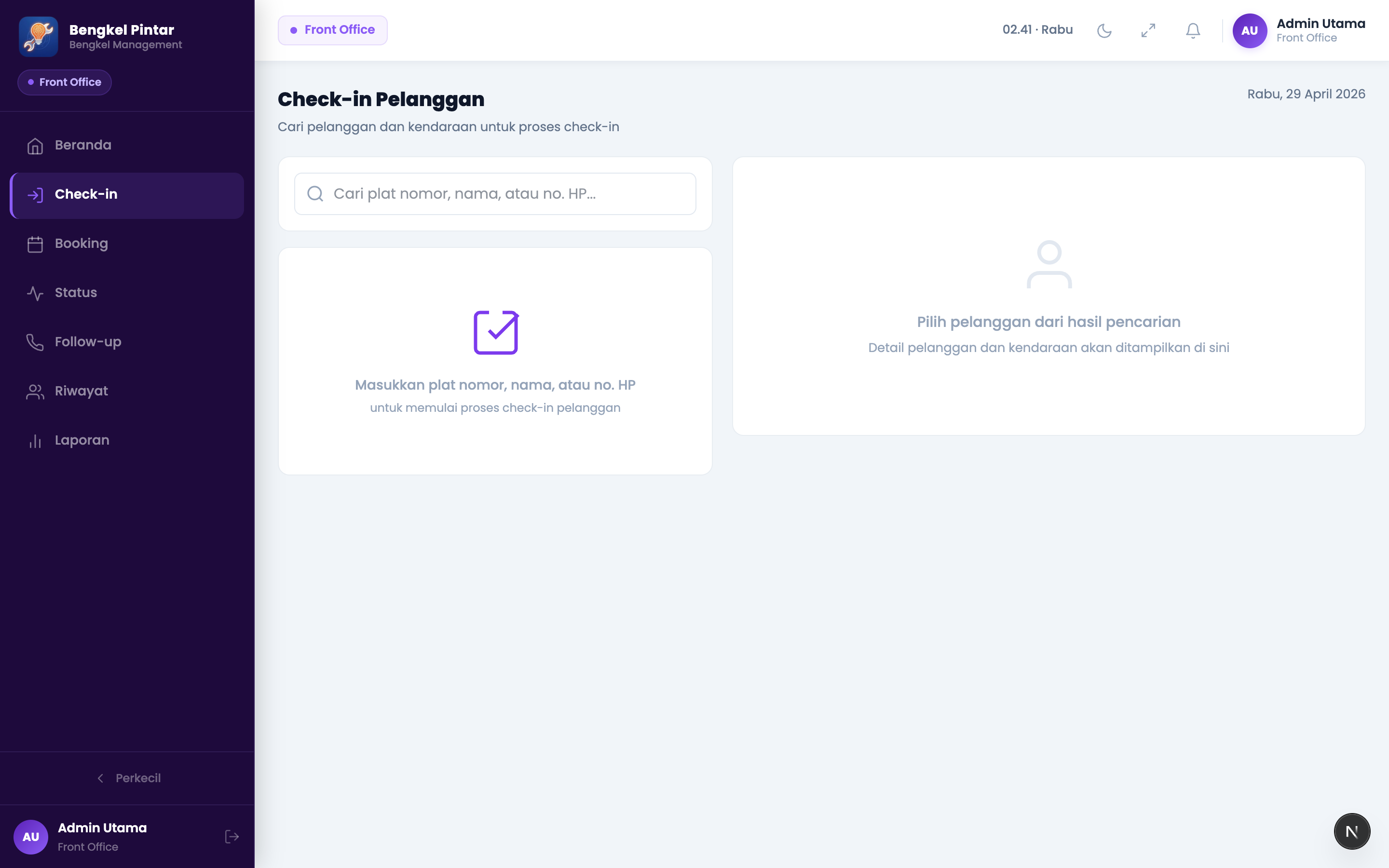Open Laporan menu item
Image resolution: width=1389 pixels, height=868 pixels.
click(x=127, y=441)
